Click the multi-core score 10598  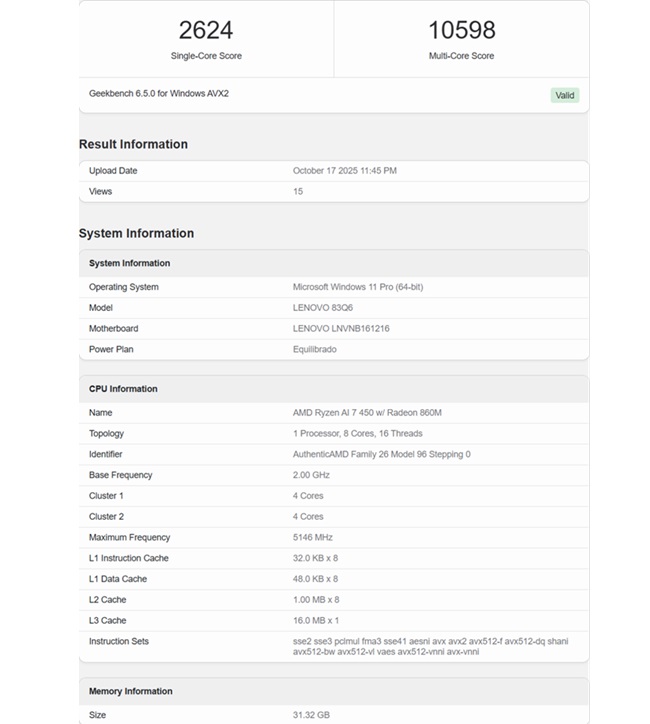point(461,30)
